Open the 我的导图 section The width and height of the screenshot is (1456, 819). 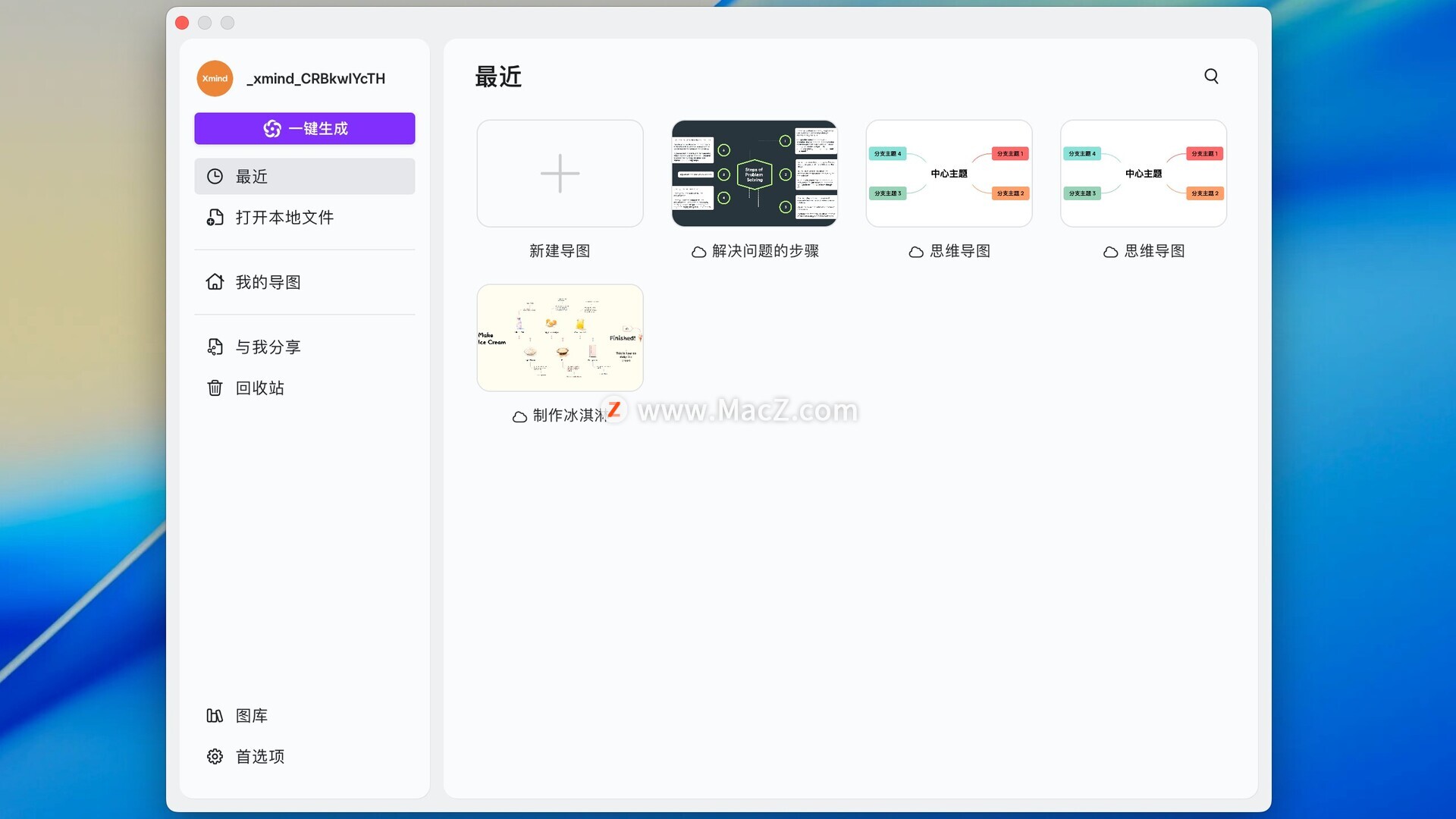268,282
